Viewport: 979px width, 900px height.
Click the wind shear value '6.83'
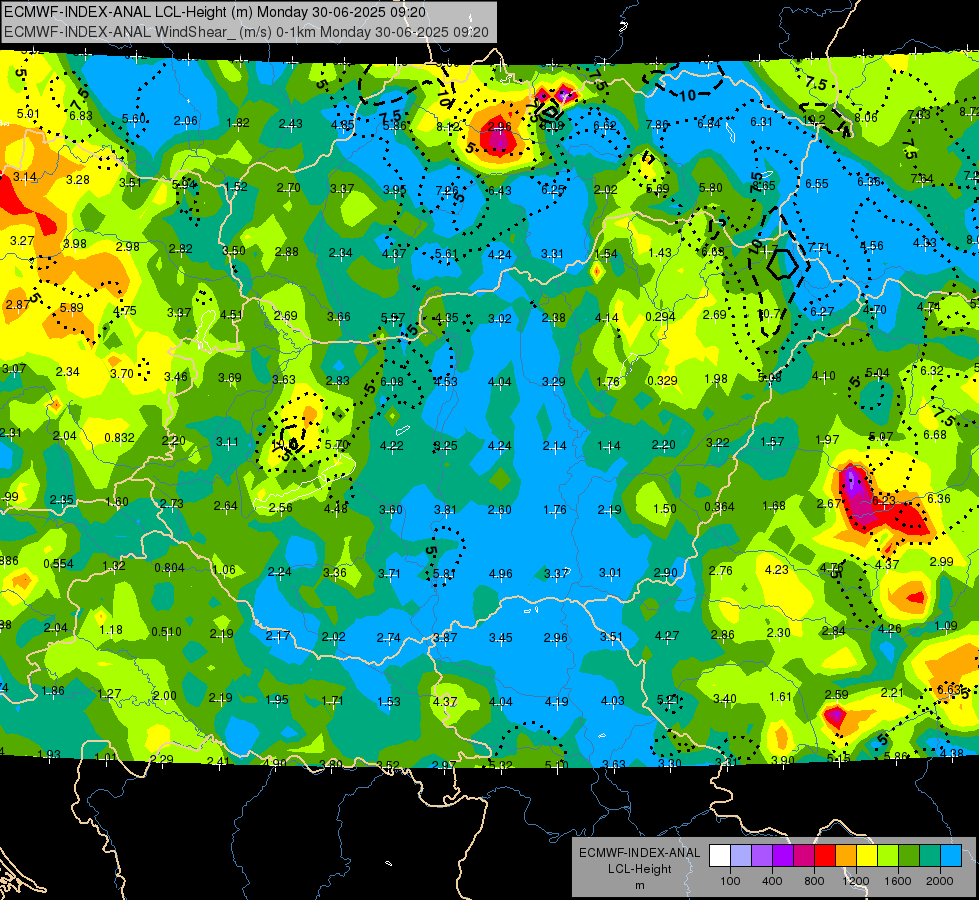click(x=81, y=116)
